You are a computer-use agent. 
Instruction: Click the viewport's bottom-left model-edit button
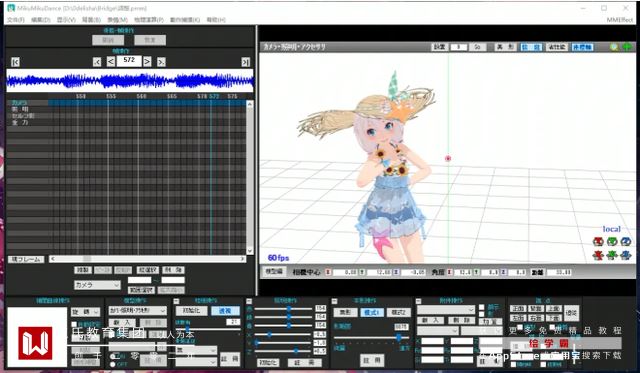[274, 272]
